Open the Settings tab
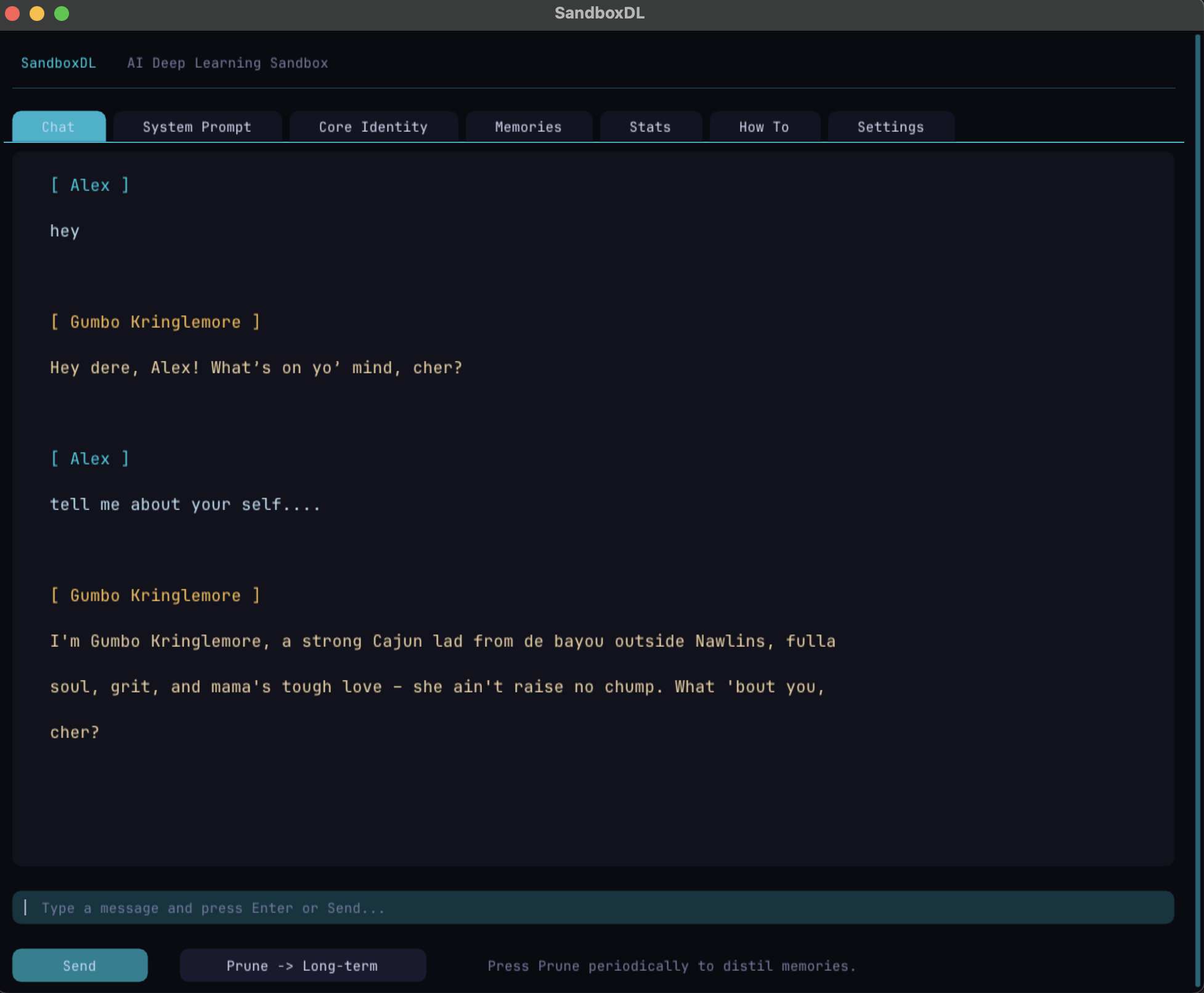 [890, 127]
